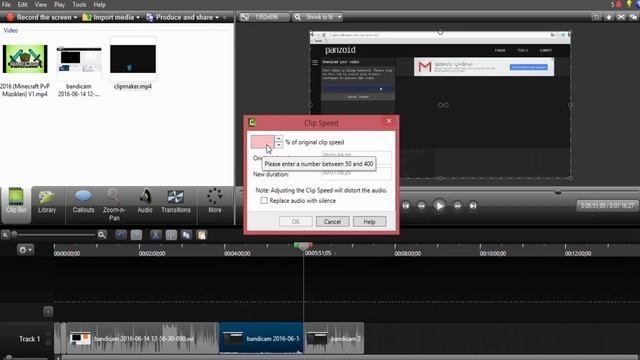
Task: Close the Clip Speed dialog
Action: (x=389, y=121)
